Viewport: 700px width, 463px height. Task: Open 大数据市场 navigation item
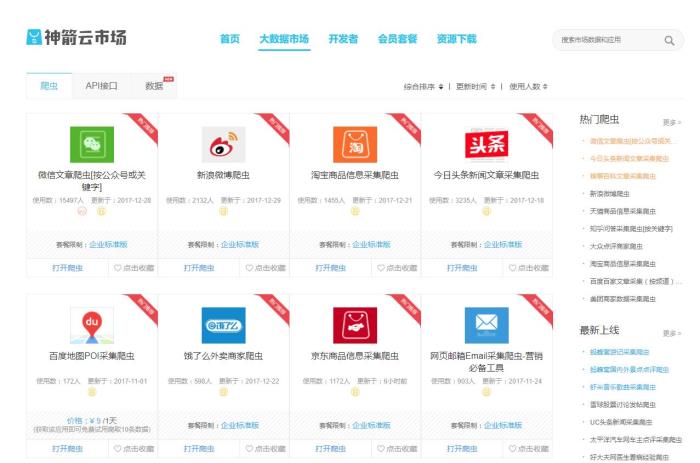click(284, 39)
